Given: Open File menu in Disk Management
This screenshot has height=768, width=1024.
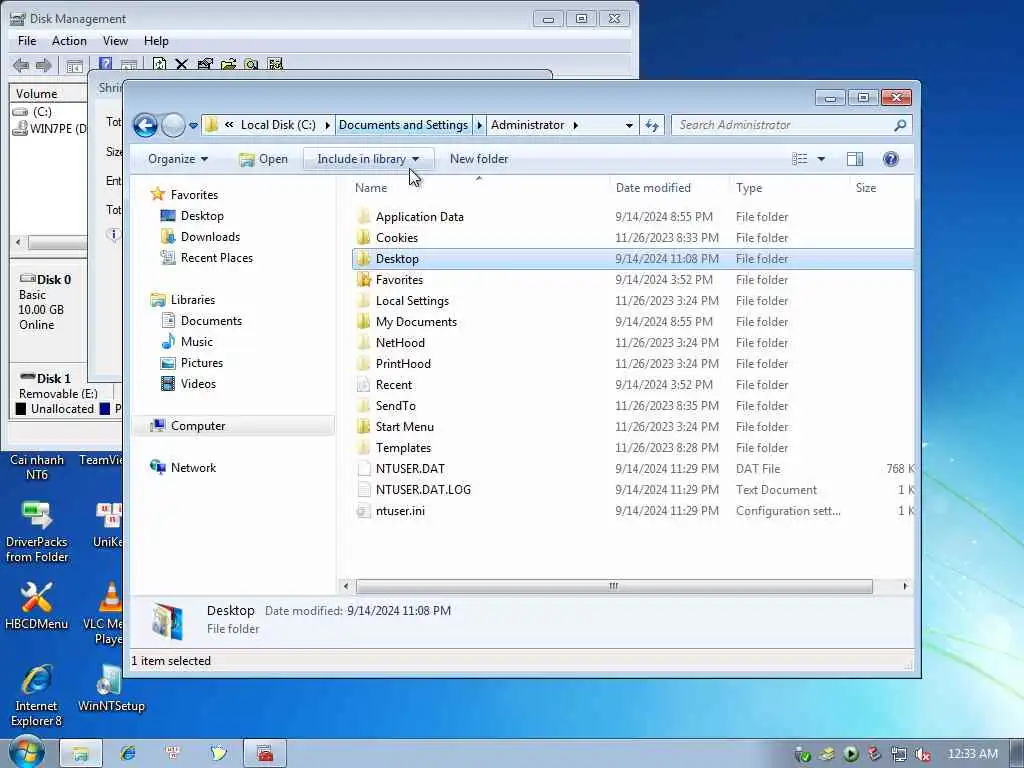Looking at the screenshot, I should 27,40.
